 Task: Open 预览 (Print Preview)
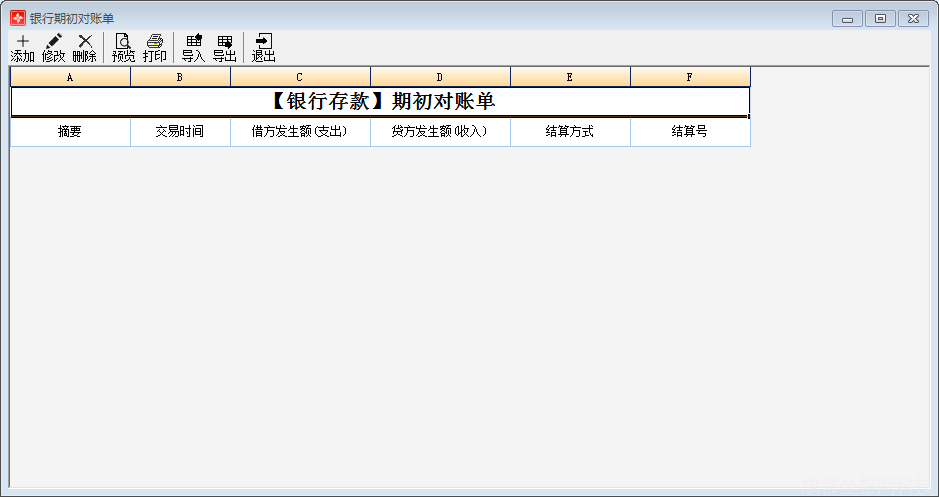tap(123, 47)
